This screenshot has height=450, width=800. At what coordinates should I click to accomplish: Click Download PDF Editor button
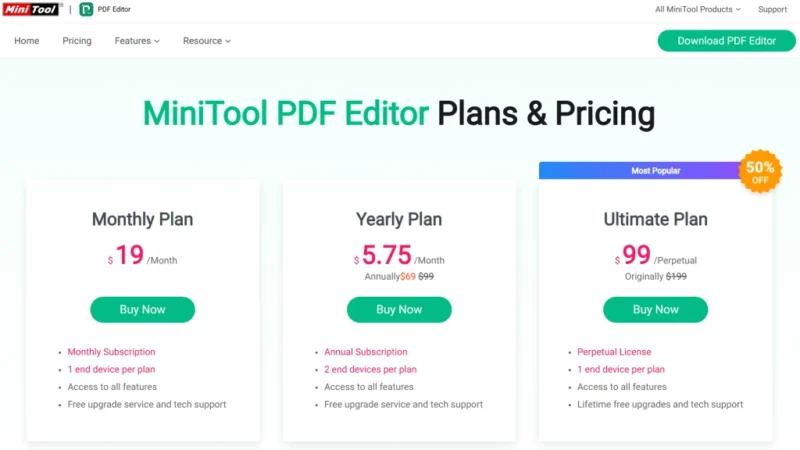(x=726, y=41)
